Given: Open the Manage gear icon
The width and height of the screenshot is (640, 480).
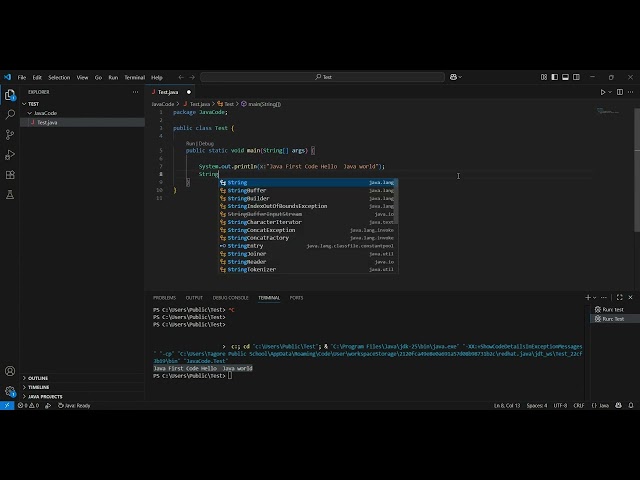Looking at the screenshot, I should [x=10, y=391].
